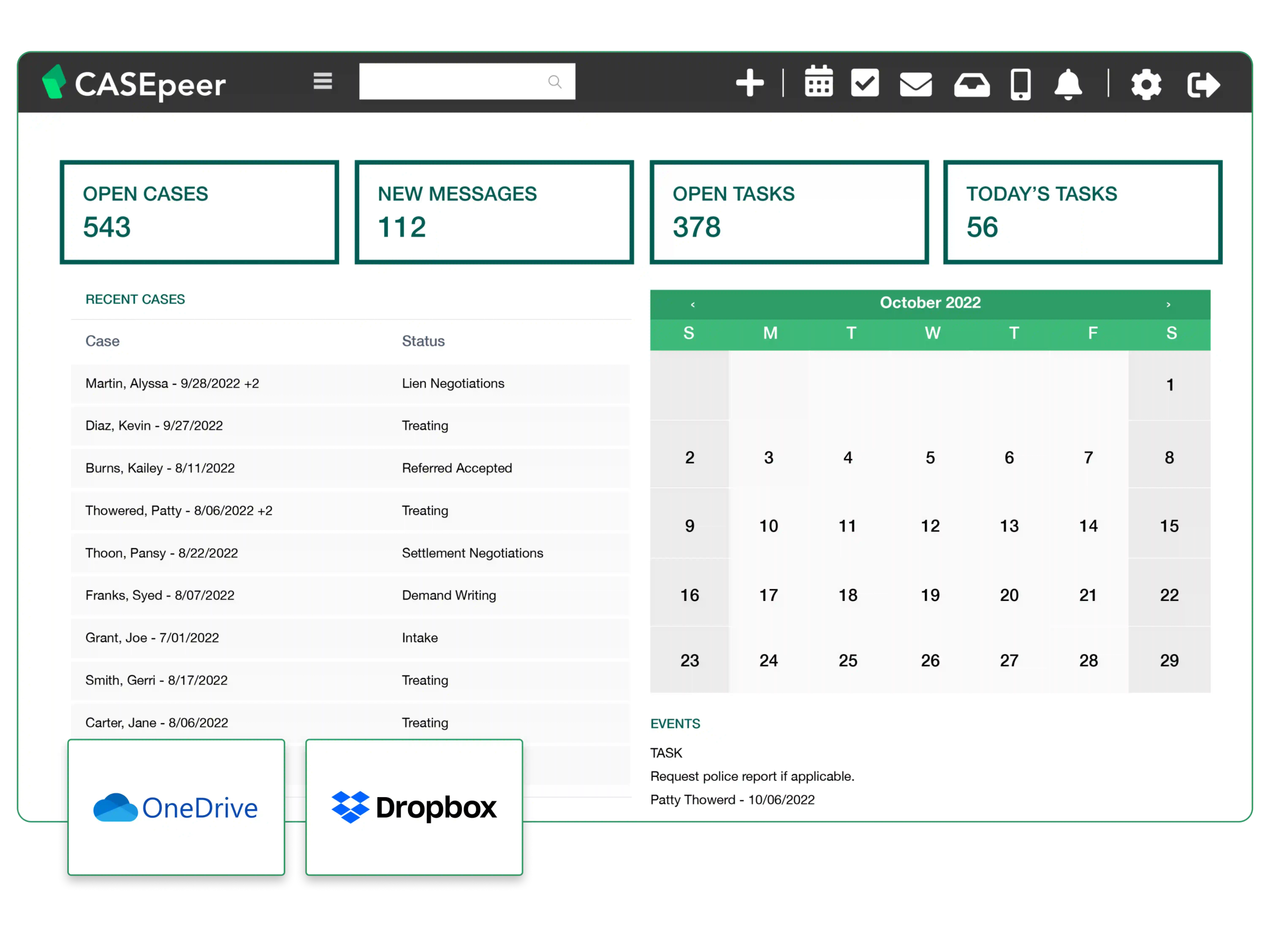The image size is (1270, 952).
Task: Go to next month in the calendar
Action: [x=1167, y=304]
